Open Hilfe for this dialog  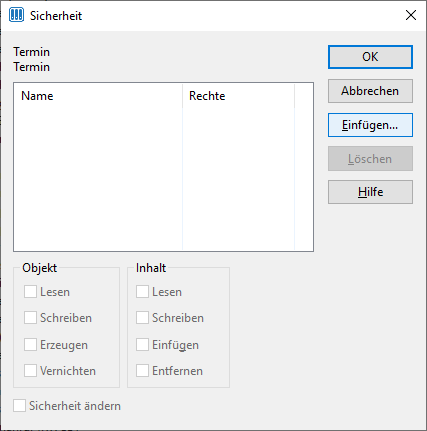(370, 192)
